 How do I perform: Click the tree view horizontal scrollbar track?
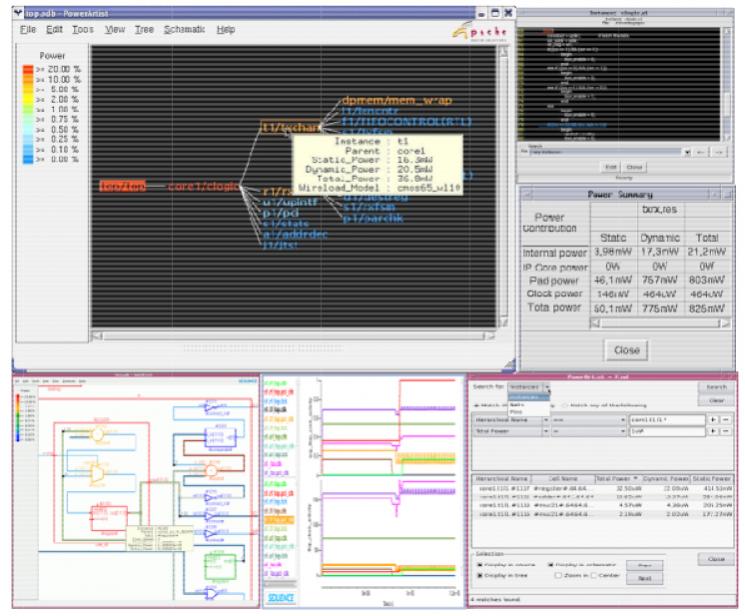[x=293, y=336]
